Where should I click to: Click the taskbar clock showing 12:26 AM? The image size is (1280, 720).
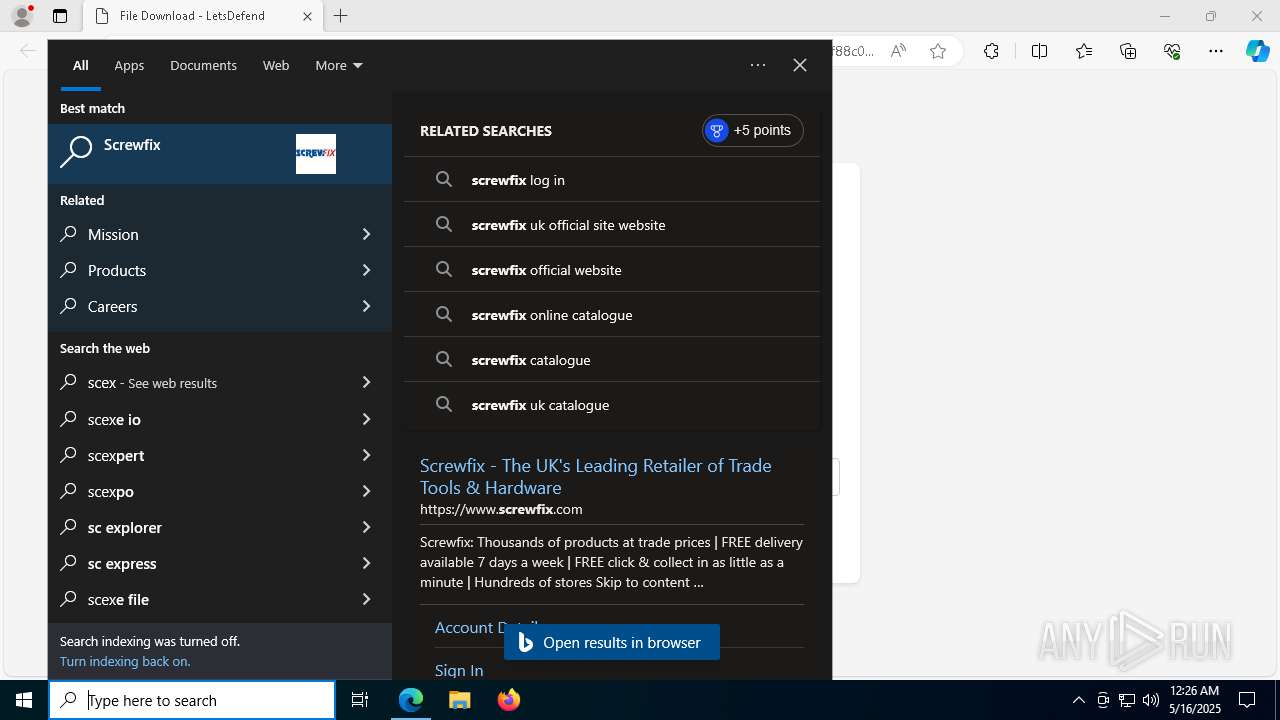(1194, 700)
